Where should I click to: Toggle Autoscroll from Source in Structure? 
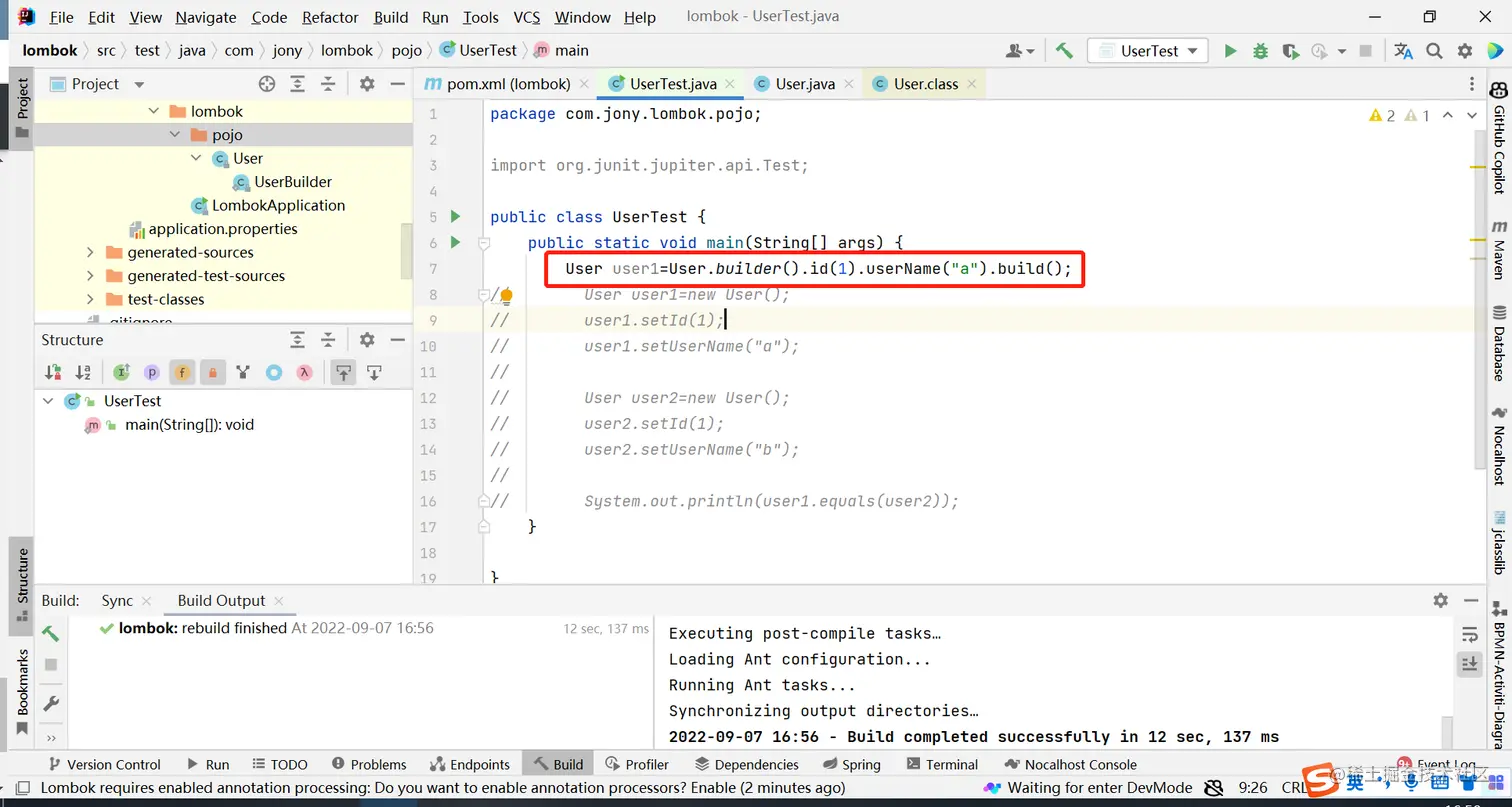pyautogui.click(x=374, y=373)
